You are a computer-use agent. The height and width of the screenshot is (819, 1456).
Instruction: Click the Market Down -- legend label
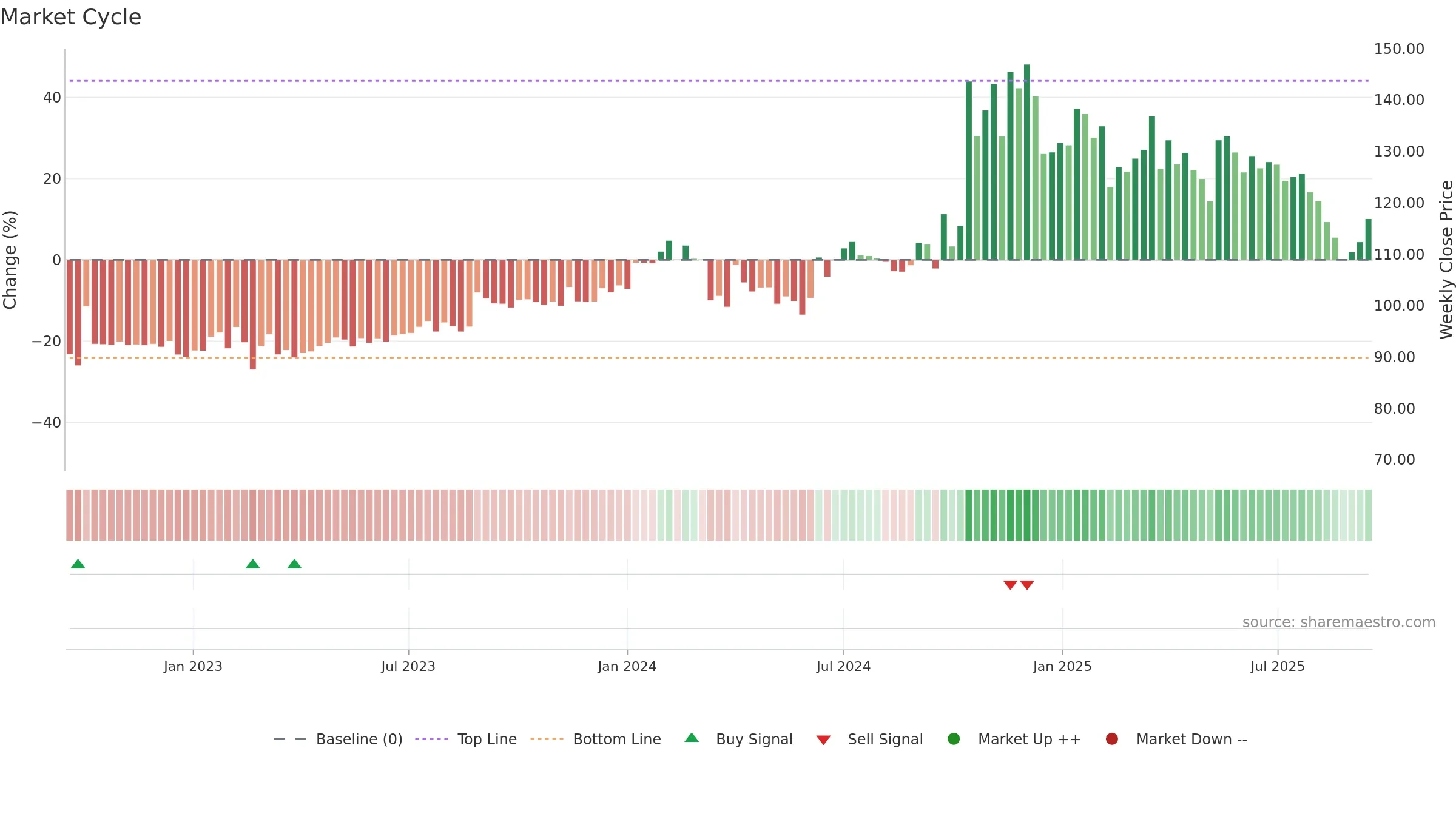(x=1191, y=739)
